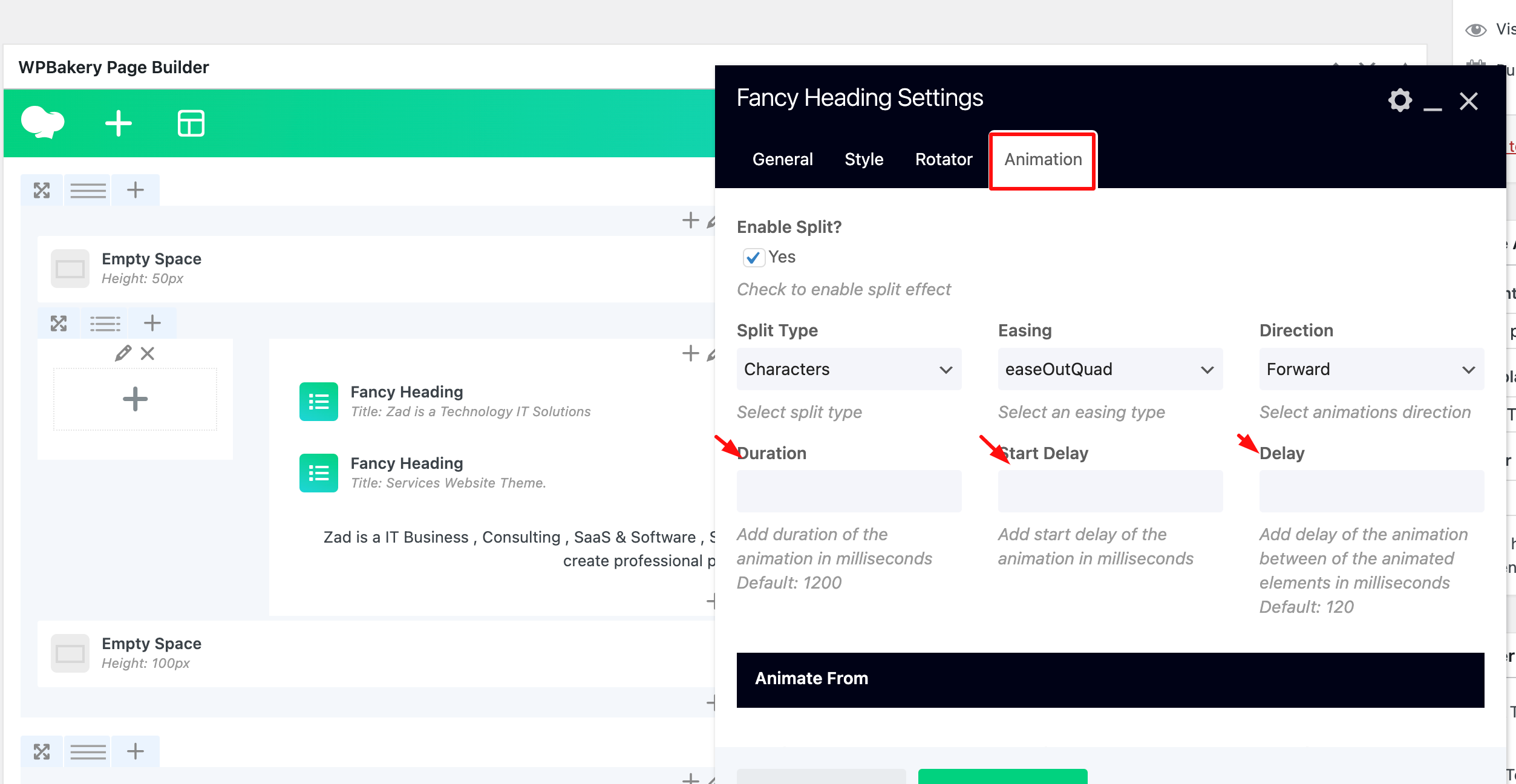Screen dimensions: 1516x784
Task: Click the Delay input field
Action: (x=1371, y=491)
